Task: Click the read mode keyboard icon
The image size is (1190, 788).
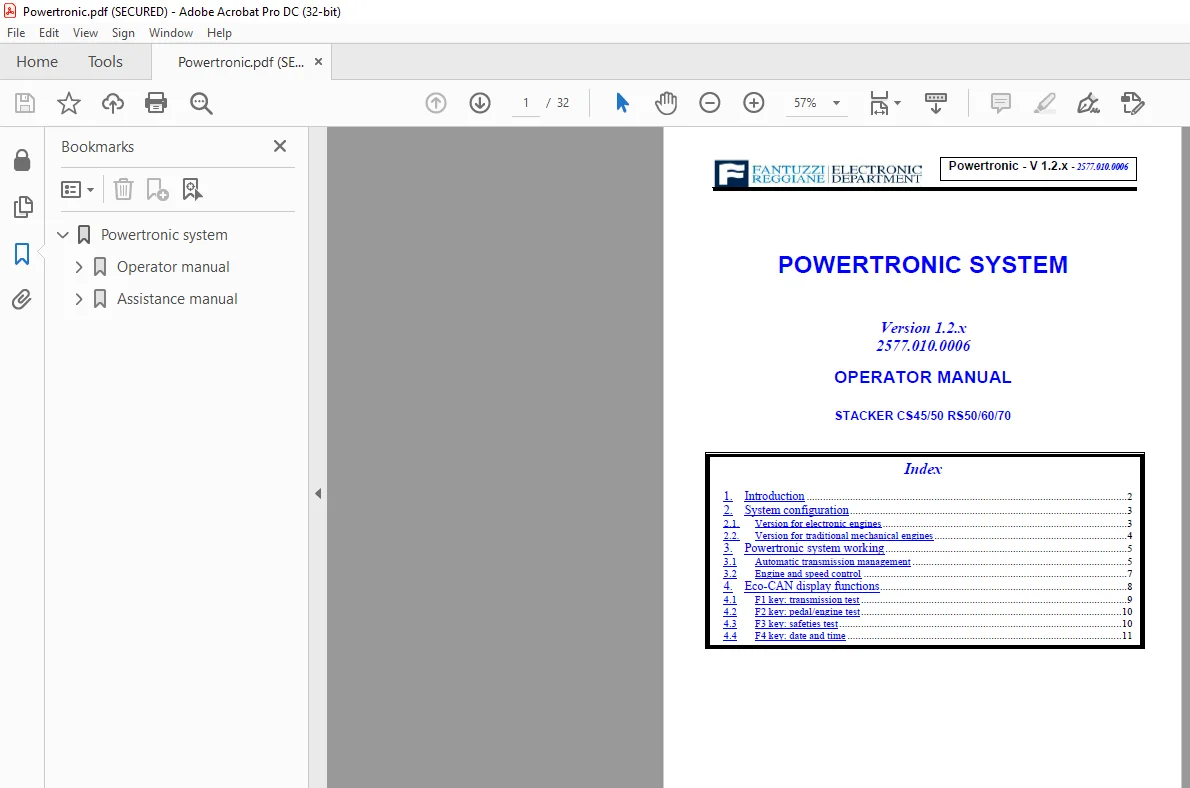Action: 936,103
